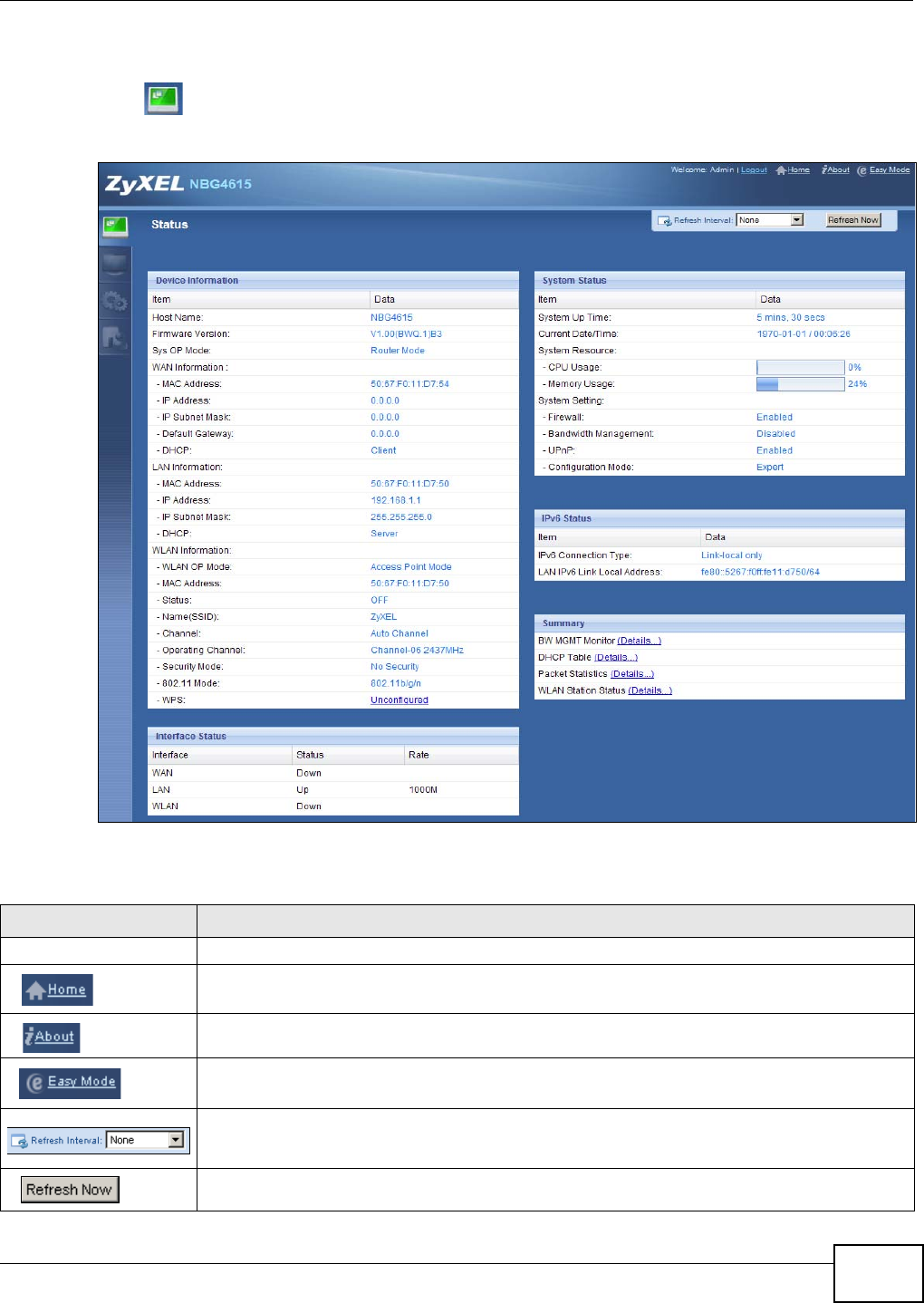Click Summary panel header

pyautogui.click(x=719, y=623)
